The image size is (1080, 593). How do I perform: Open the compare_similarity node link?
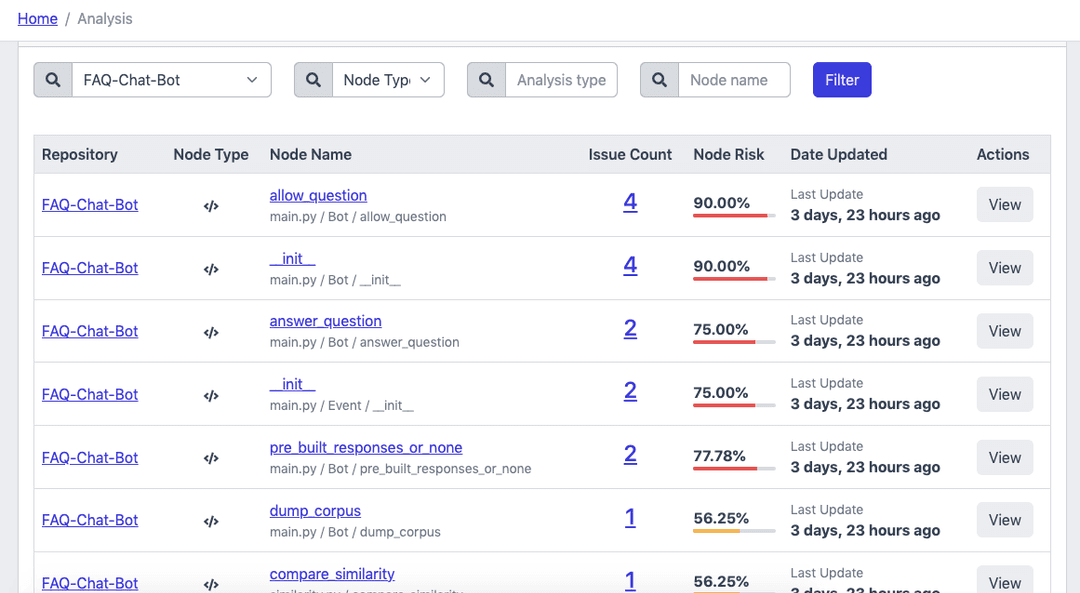pos(332,574)
